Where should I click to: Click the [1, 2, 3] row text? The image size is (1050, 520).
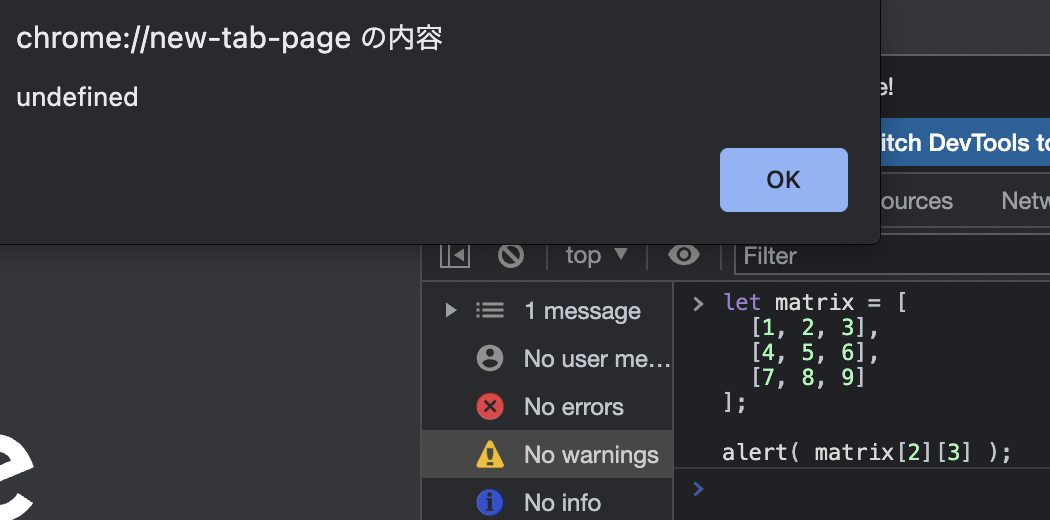[x=814, y=328]
